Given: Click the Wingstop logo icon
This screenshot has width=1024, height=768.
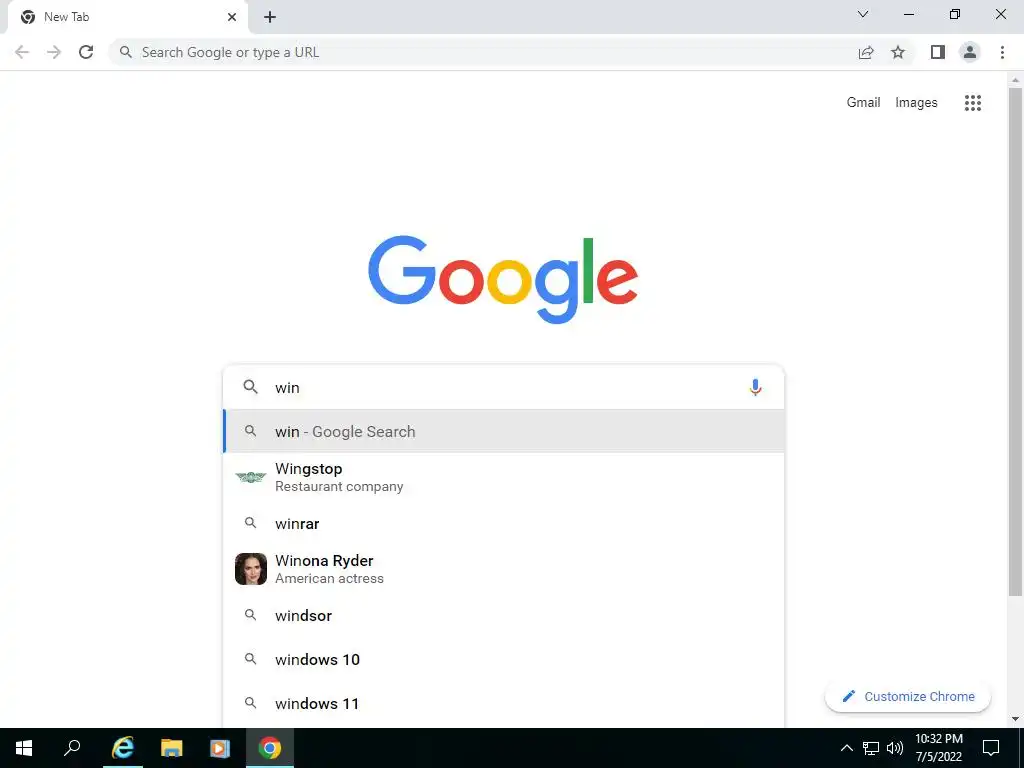Looking at the screenshot, I should pyautogui.click(x=251, y=477).
